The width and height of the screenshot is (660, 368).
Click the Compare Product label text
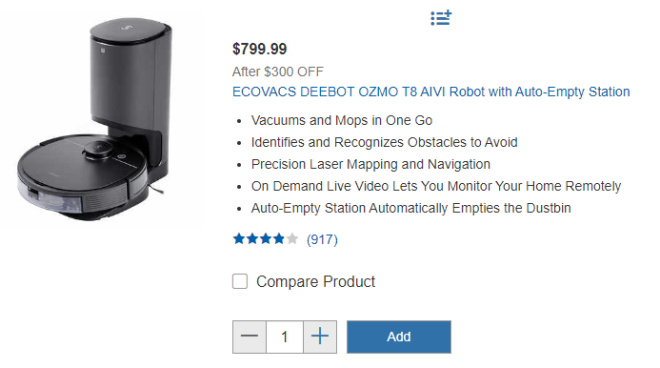316,282
